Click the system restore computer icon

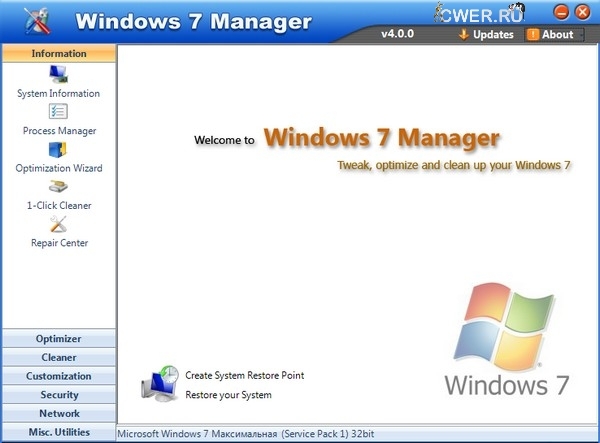160,384
